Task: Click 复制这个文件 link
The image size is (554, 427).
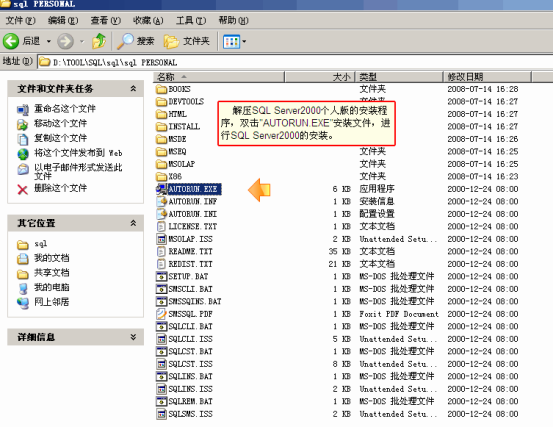Action: [60, 138]
